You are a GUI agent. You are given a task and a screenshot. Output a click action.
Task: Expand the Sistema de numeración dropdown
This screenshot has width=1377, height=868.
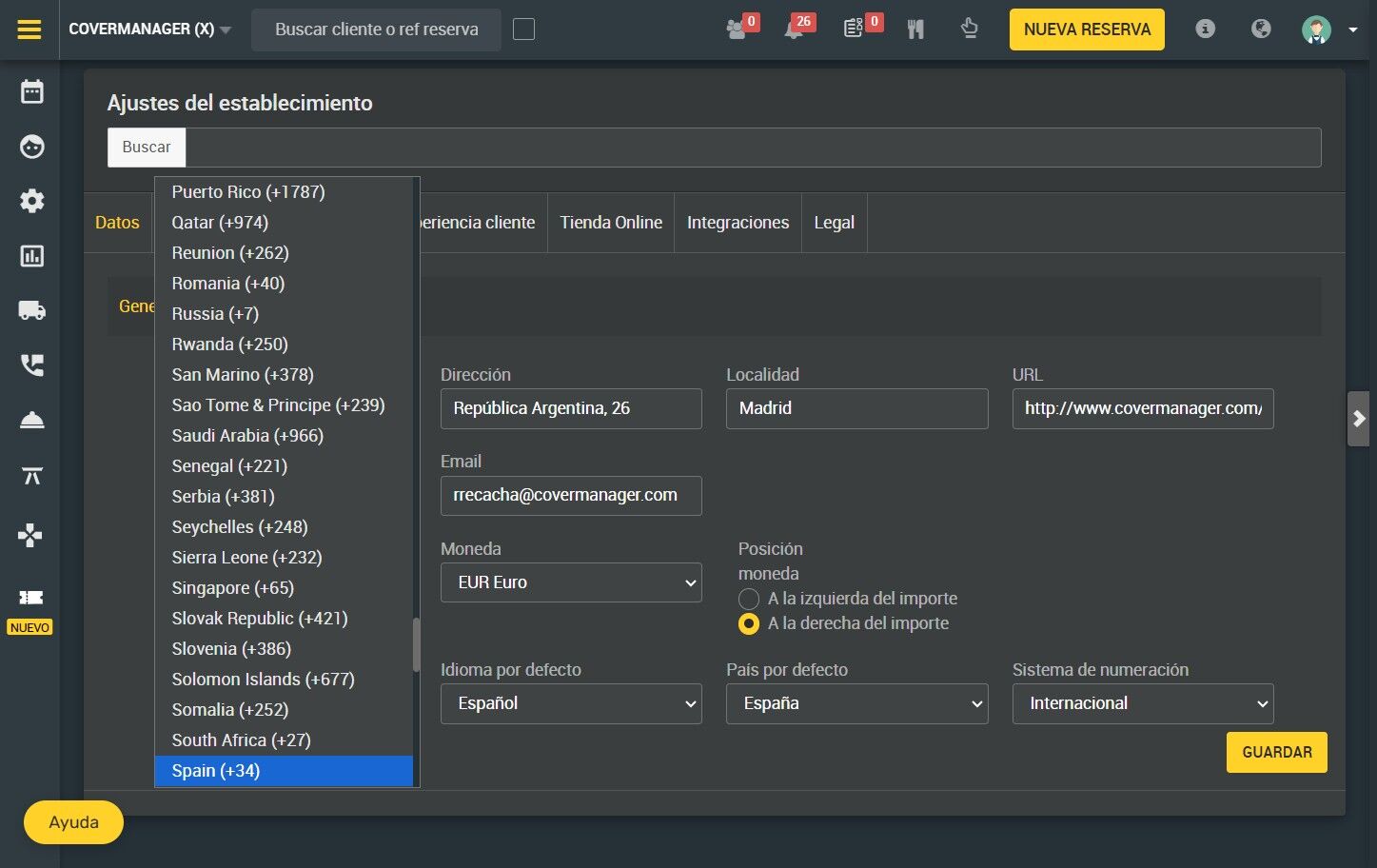click(1143, 703)
